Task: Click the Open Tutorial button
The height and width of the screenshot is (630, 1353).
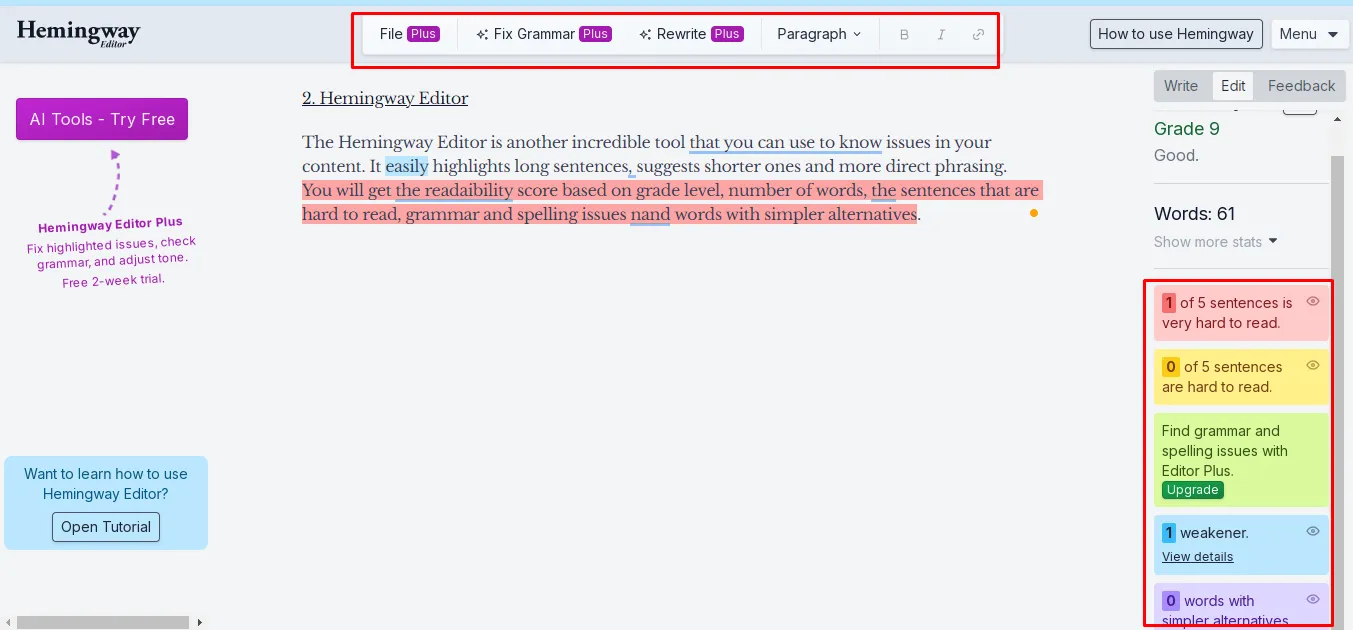Action: [x=106, y=527]
